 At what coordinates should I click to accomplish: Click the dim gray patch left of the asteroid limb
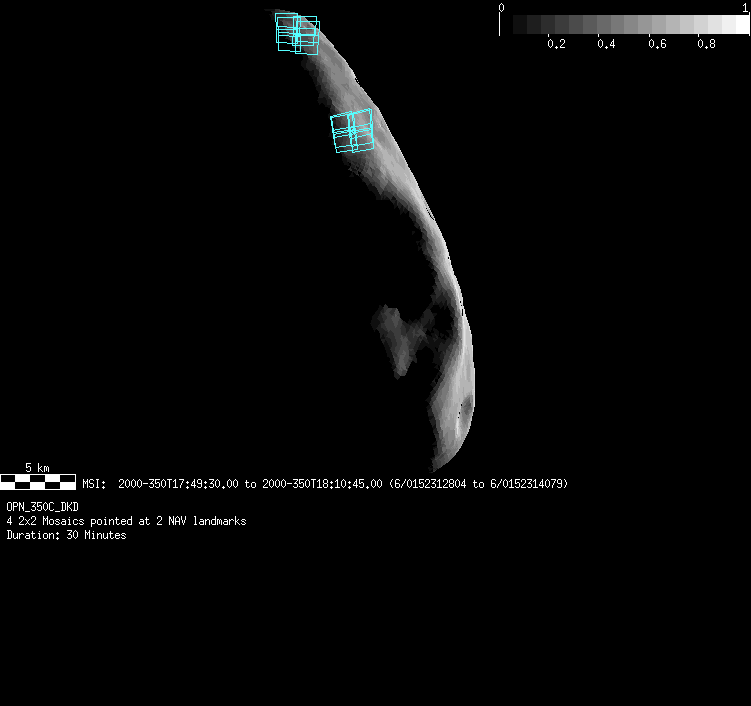398,338
